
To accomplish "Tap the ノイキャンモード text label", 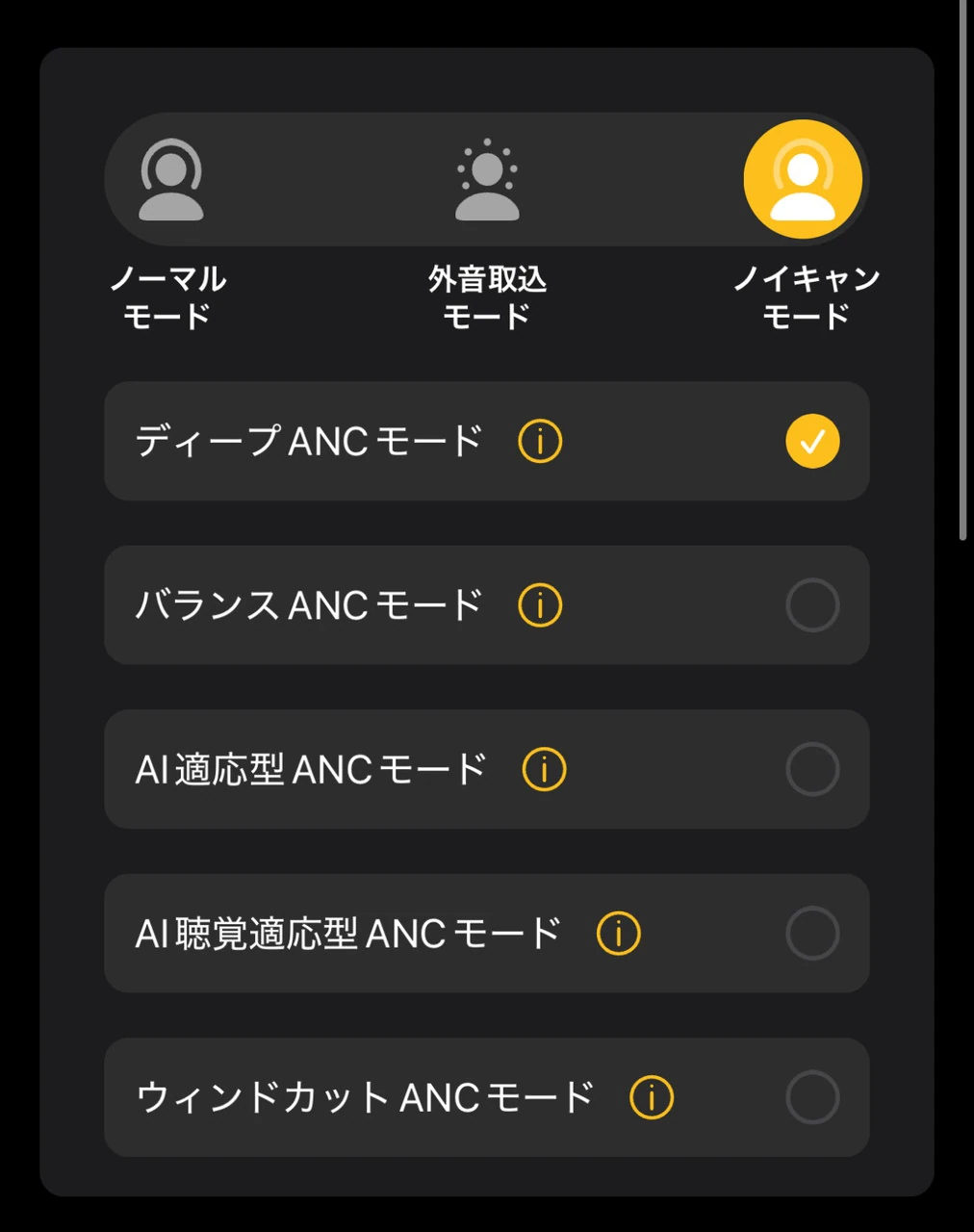I will tap(806, 297).
